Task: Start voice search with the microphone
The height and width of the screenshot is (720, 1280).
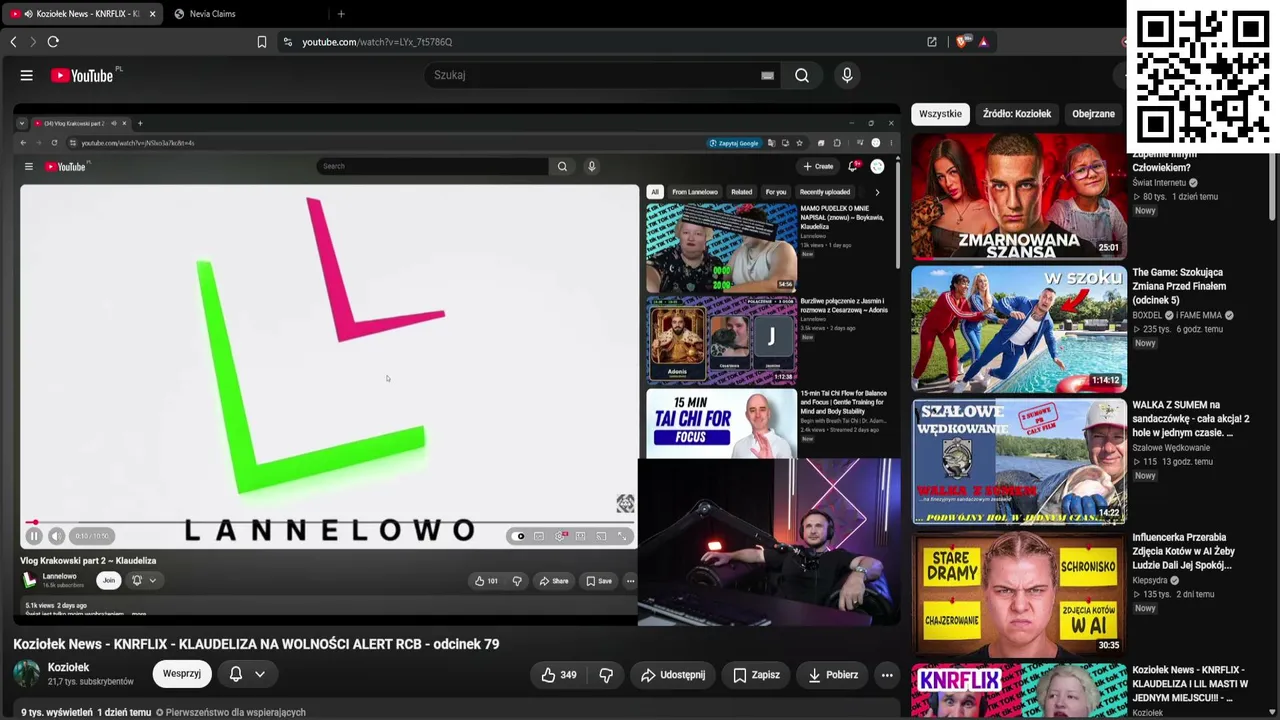Action: [x=847, y=75]
